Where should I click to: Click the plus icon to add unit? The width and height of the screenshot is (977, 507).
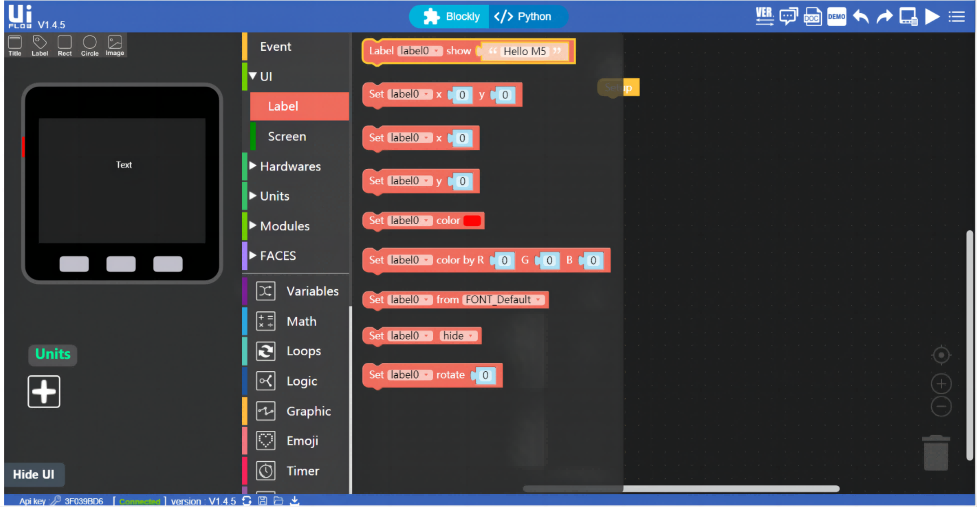(44, 392)
